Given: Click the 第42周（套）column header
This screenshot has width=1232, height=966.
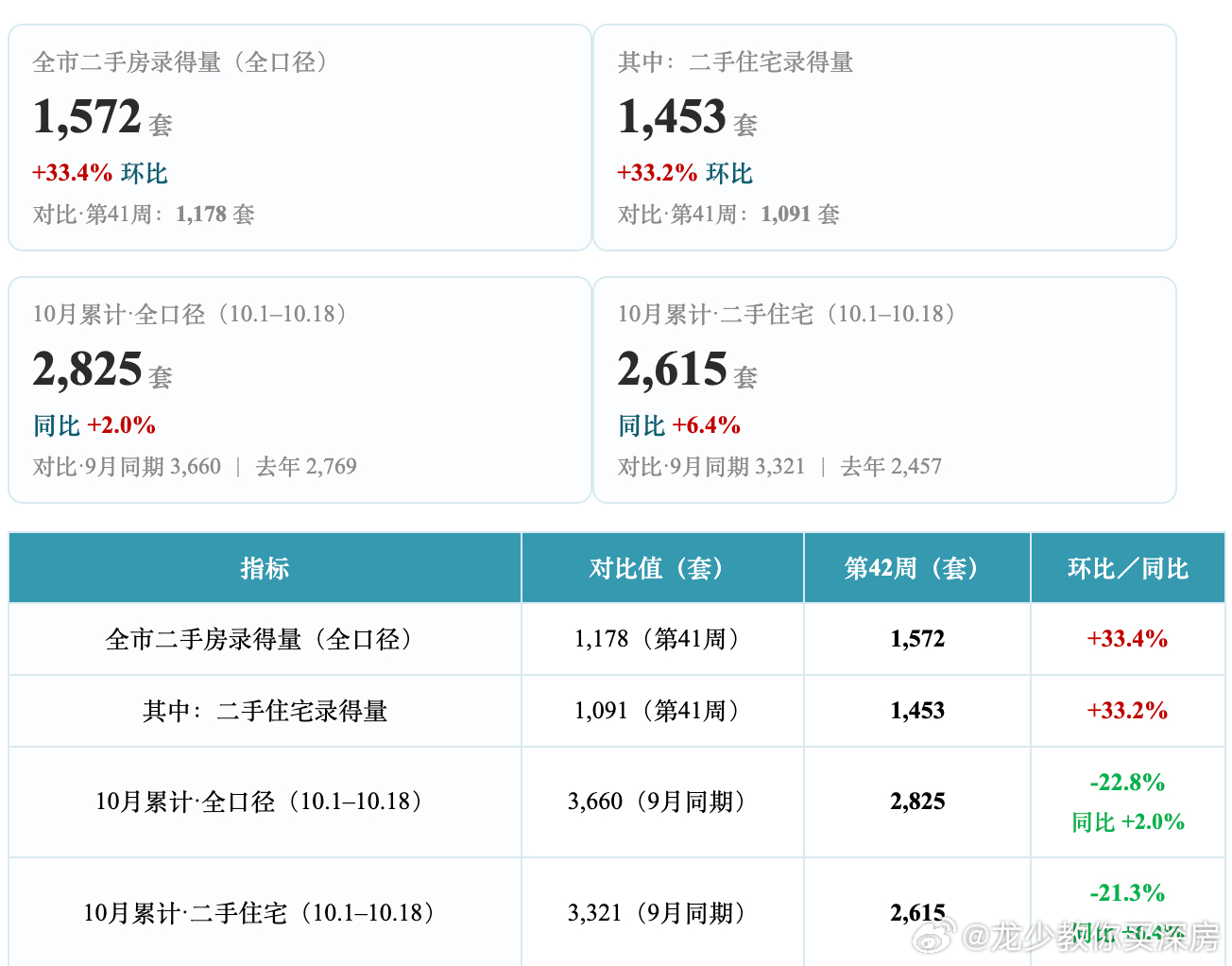Looking at the screenshot, I should (917, 568).
